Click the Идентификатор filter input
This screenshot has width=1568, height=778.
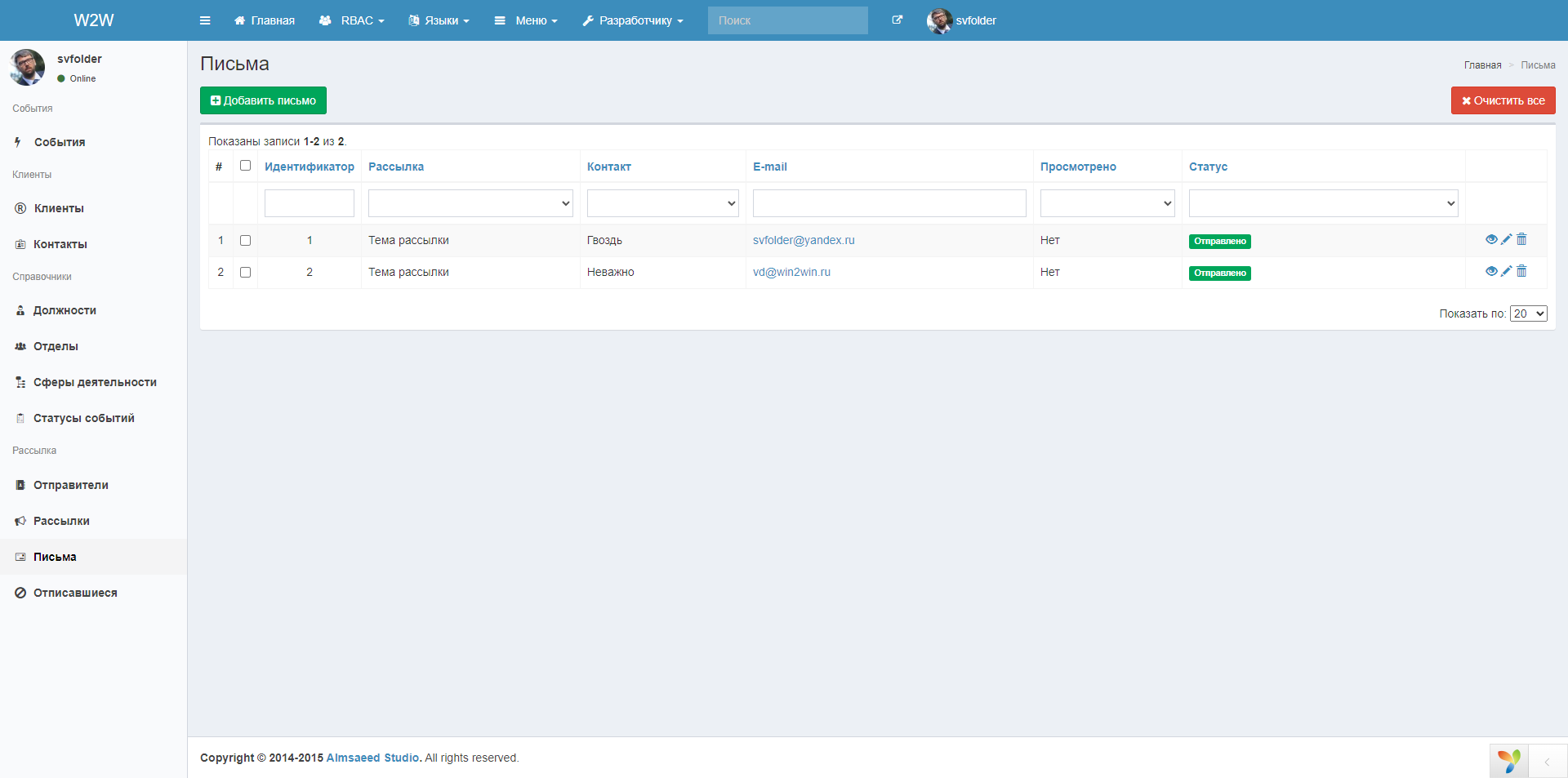click(310, 203)
